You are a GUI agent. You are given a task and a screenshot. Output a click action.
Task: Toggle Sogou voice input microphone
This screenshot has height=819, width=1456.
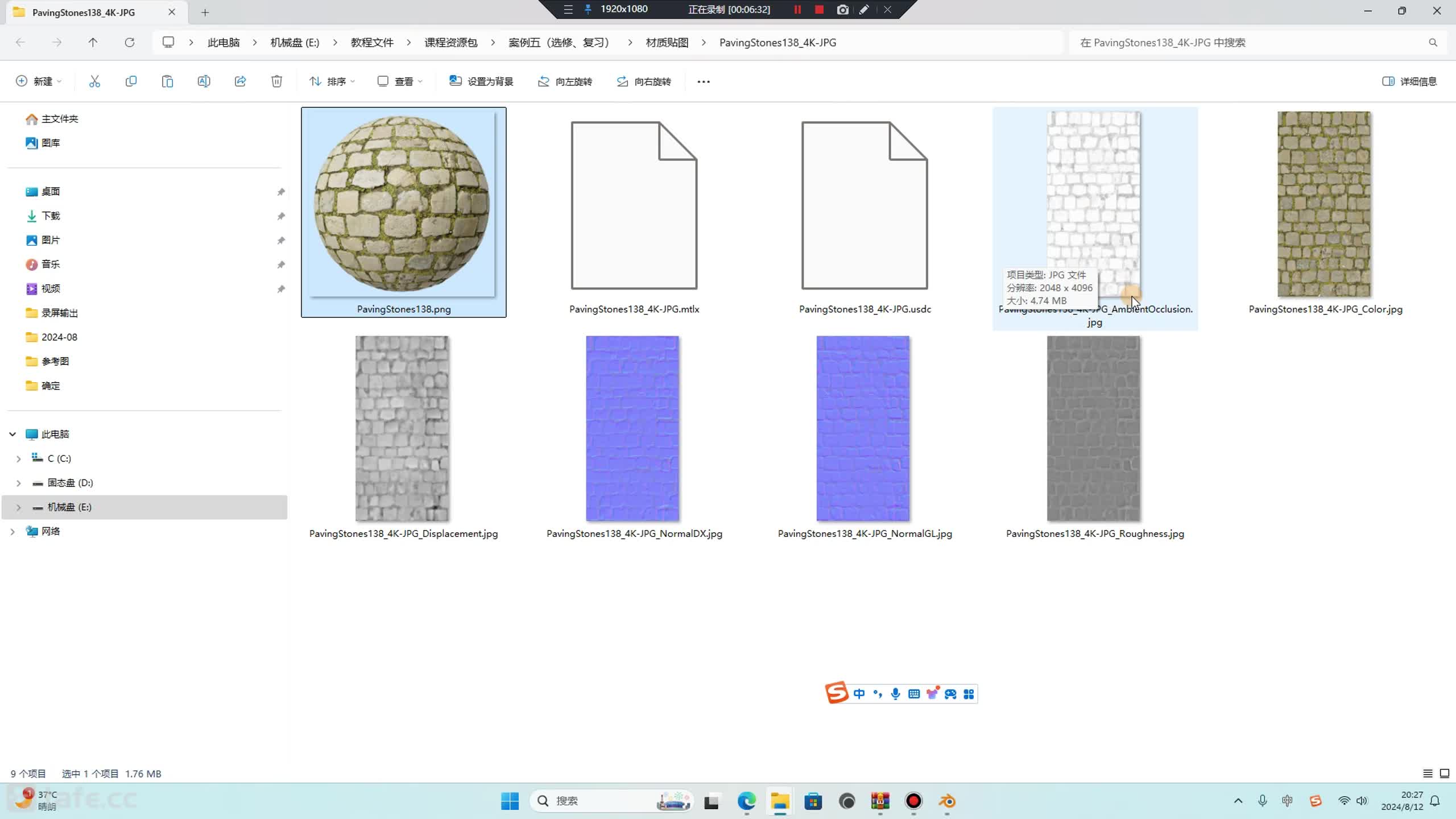pos(895,693)
